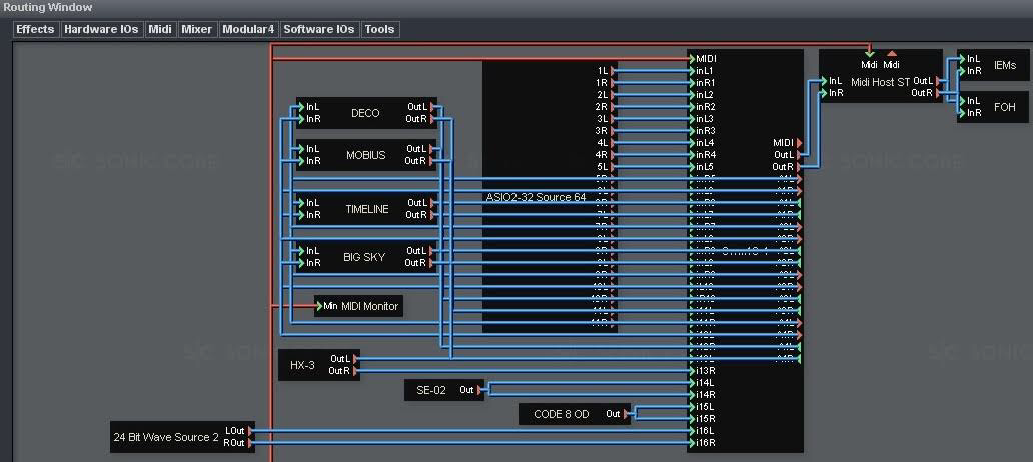The width and height of the screenshot is (1033, 462).
Task: Select the BIG SKY effect module
Action: pos(364,257)
